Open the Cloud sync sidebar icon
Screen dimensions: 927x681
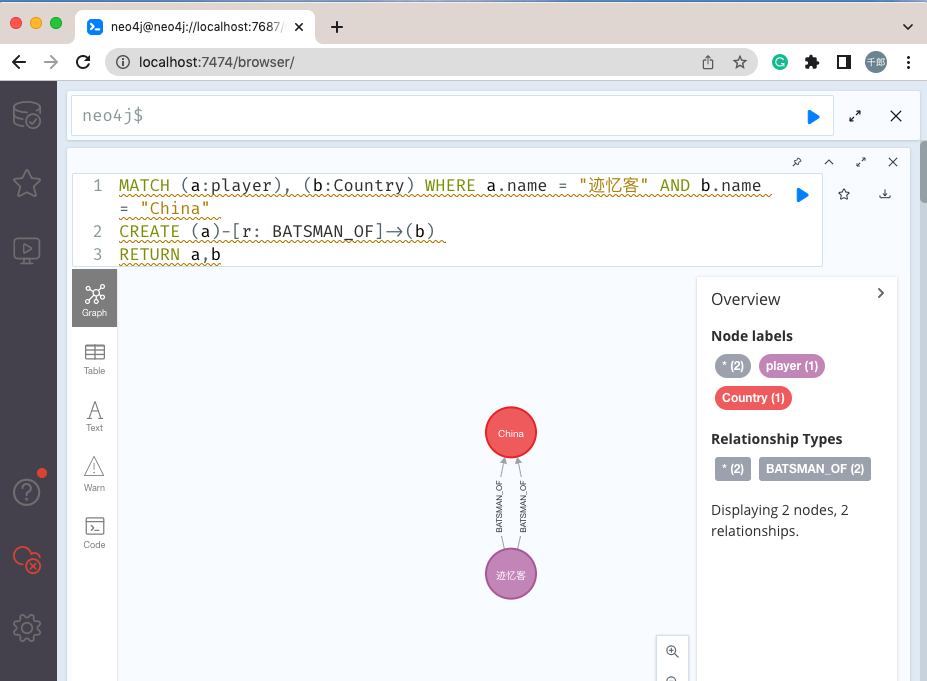[27, 559]
